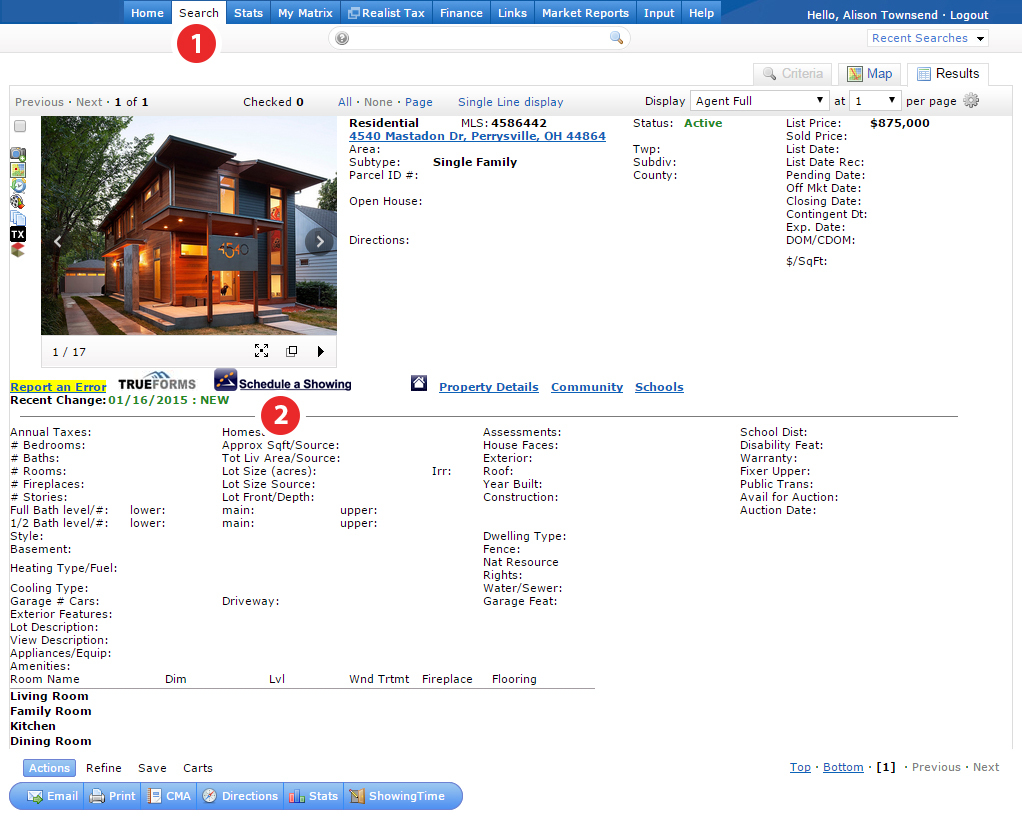Switch to the Criteria tab
1022x819 pixels.
(793, 74)
